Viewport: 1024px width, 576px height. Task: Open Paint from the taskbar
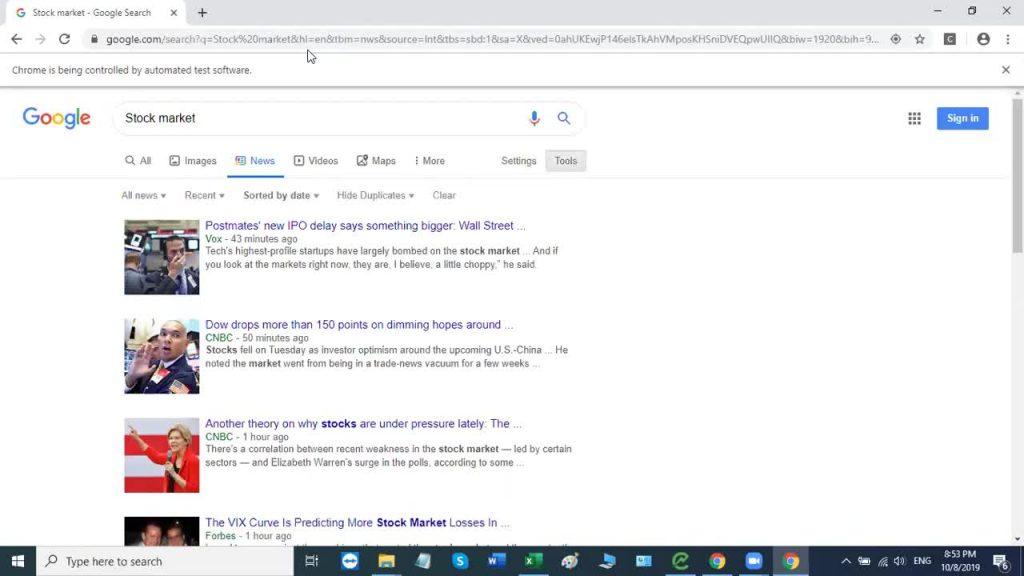tap(570, 561)
